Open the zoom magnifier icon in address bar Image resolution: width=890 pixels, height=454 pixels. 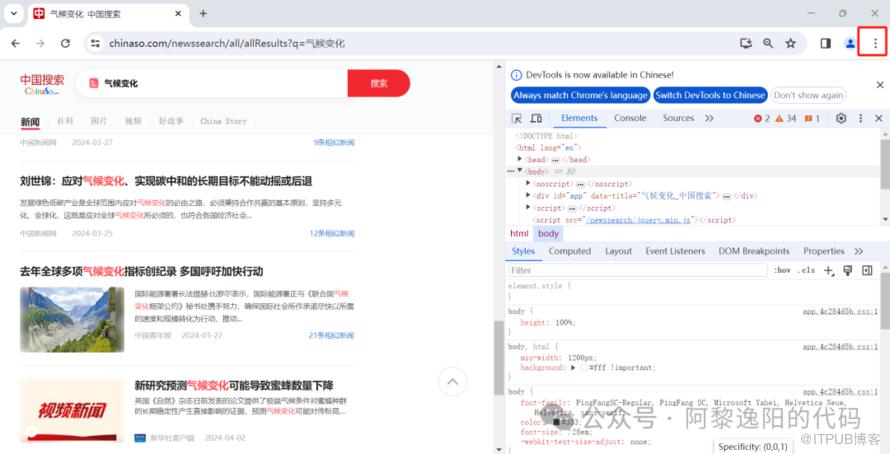(768, 43)
